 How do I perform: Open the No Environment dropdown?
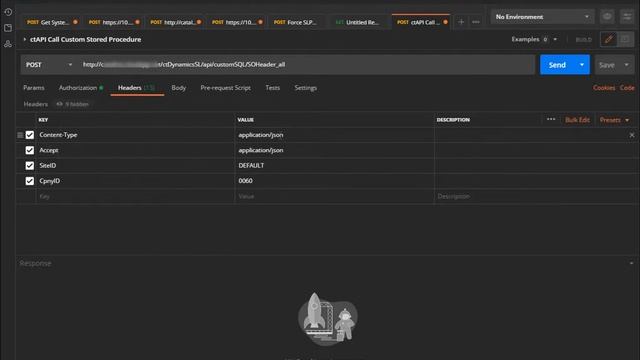[542, 17]
